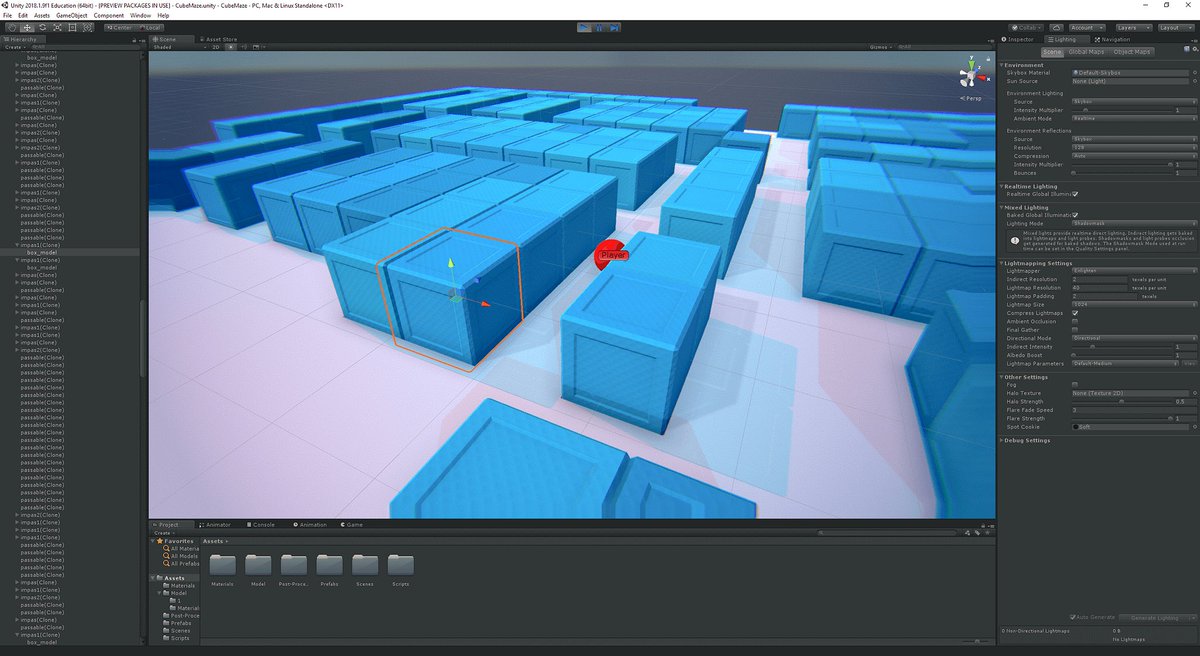Select the Move tool in the toolbar
This screenshot has width=1200, height=656.
28,27
